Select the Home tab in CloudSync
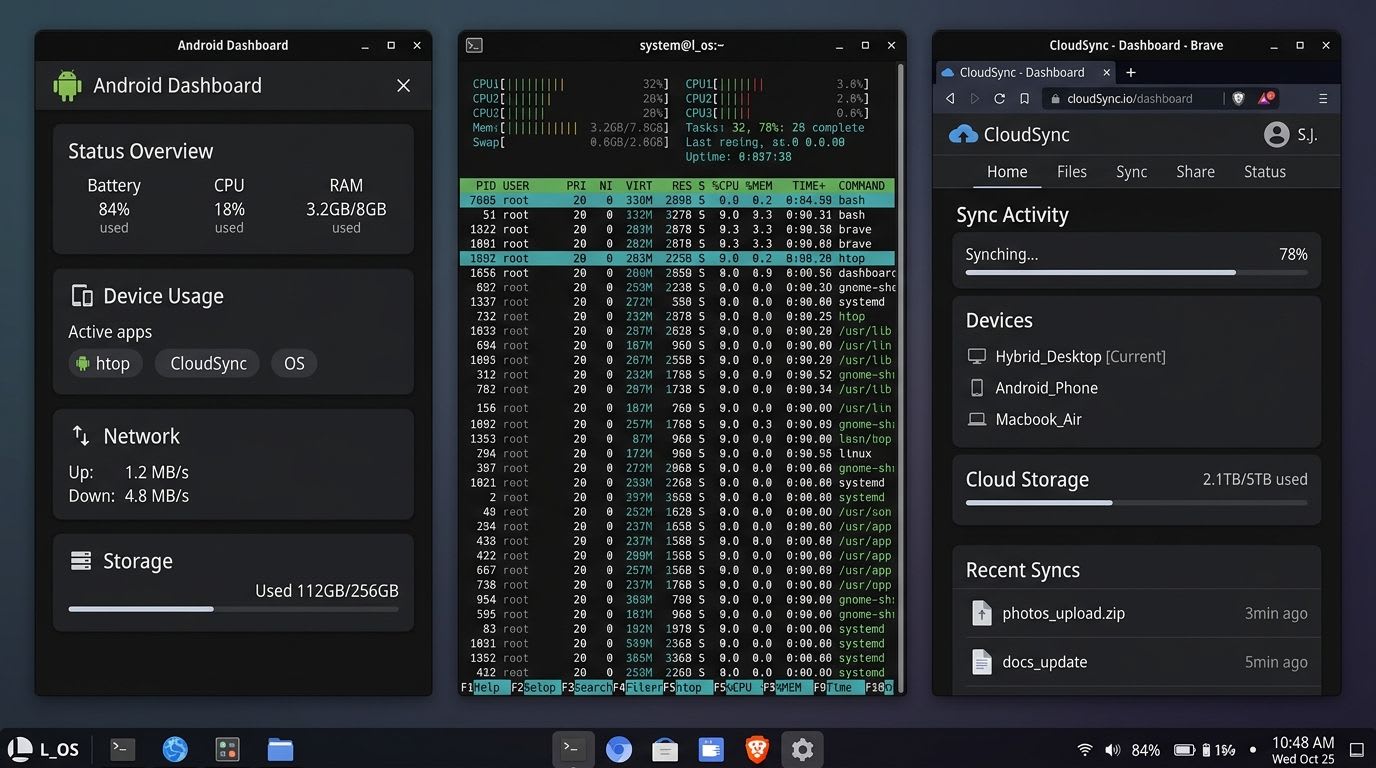Viewport: 1376px width, 768px height. (x=1007, y=172)
